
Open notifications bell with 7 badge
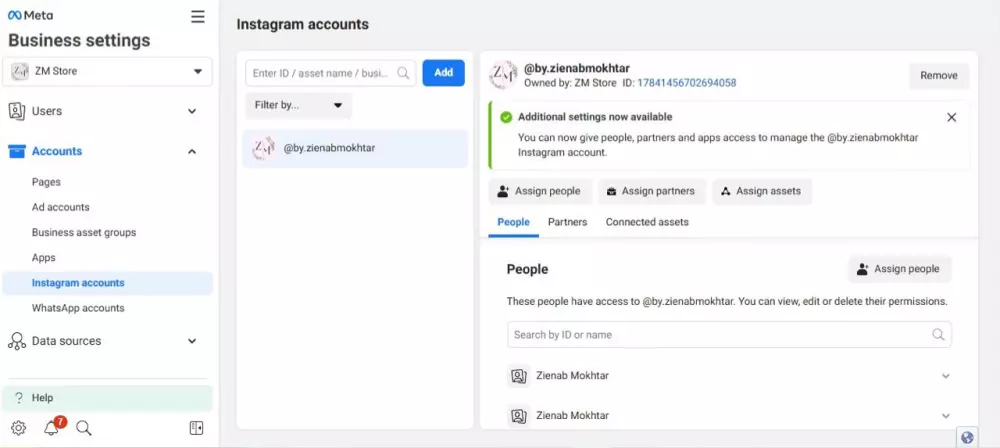point(52,428)
